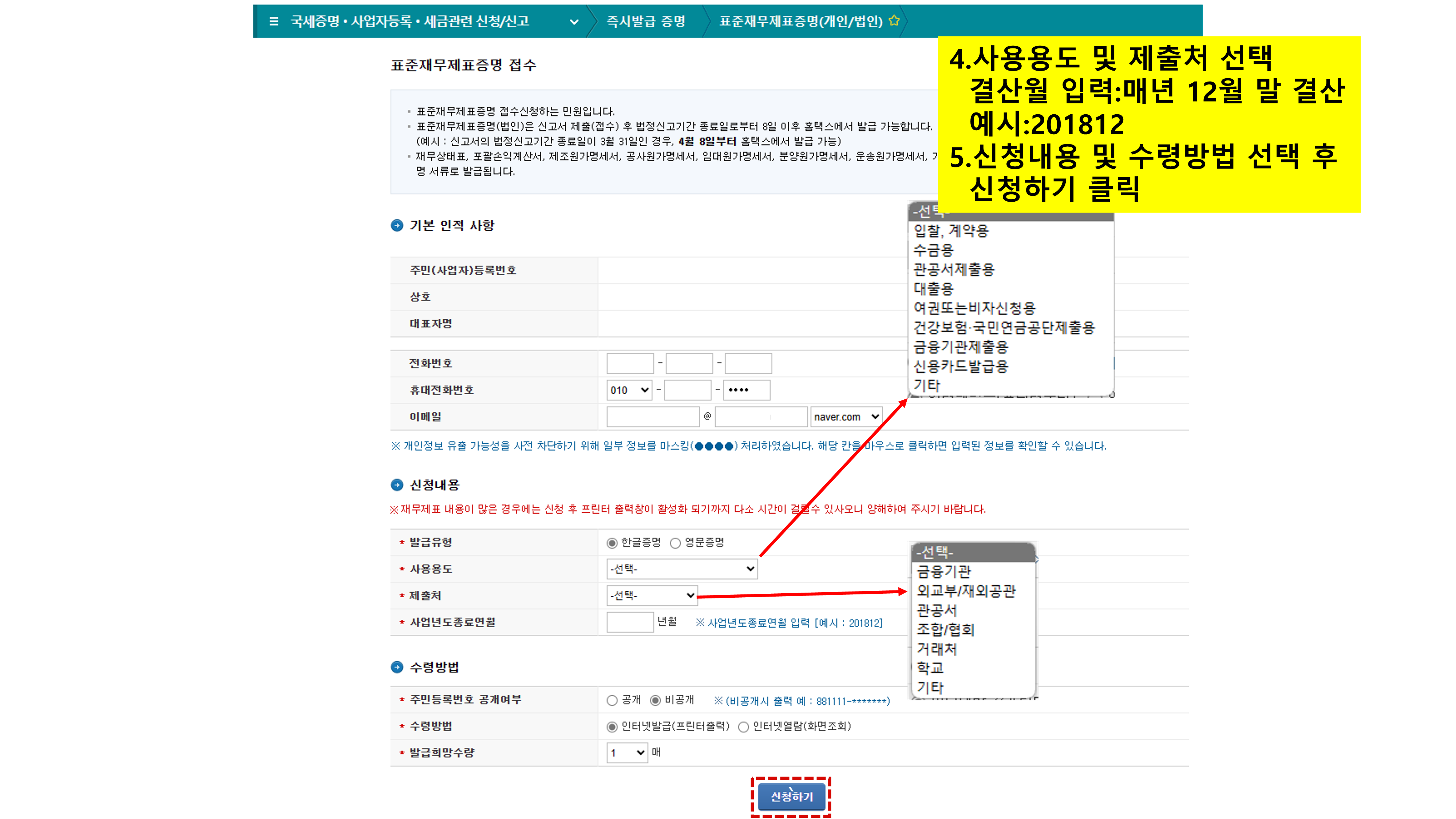Click the blue arrow icon beside 기본 인적 사항

pos(397,226)
